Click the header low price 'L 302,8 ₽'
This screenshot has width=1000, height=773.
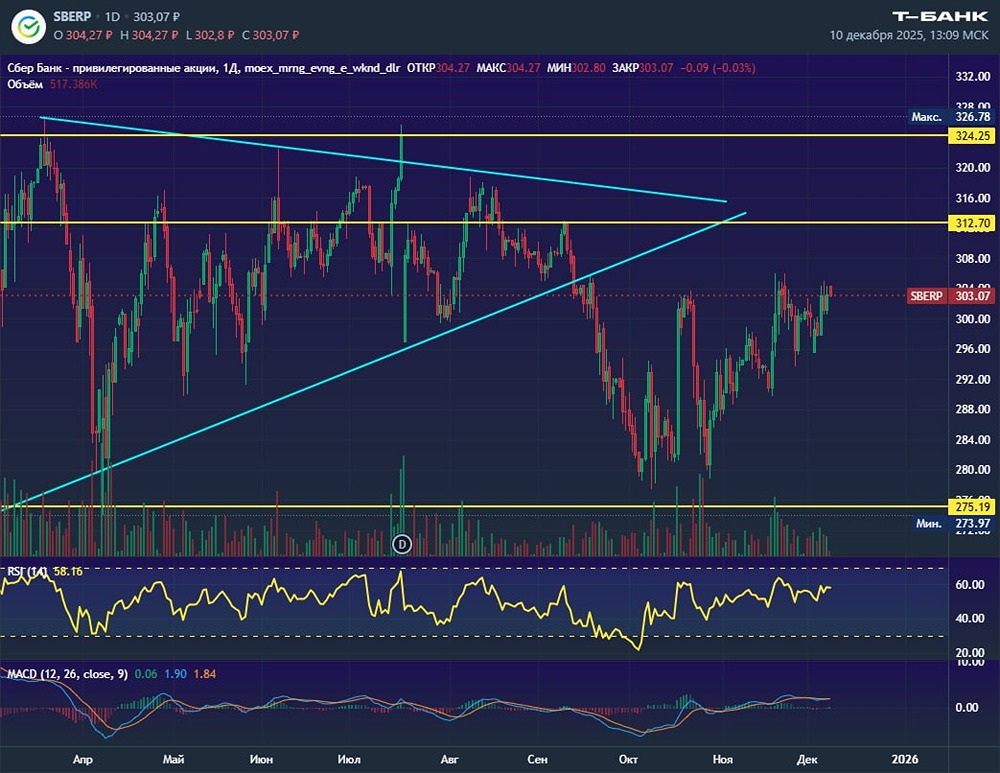pos(210,35)
